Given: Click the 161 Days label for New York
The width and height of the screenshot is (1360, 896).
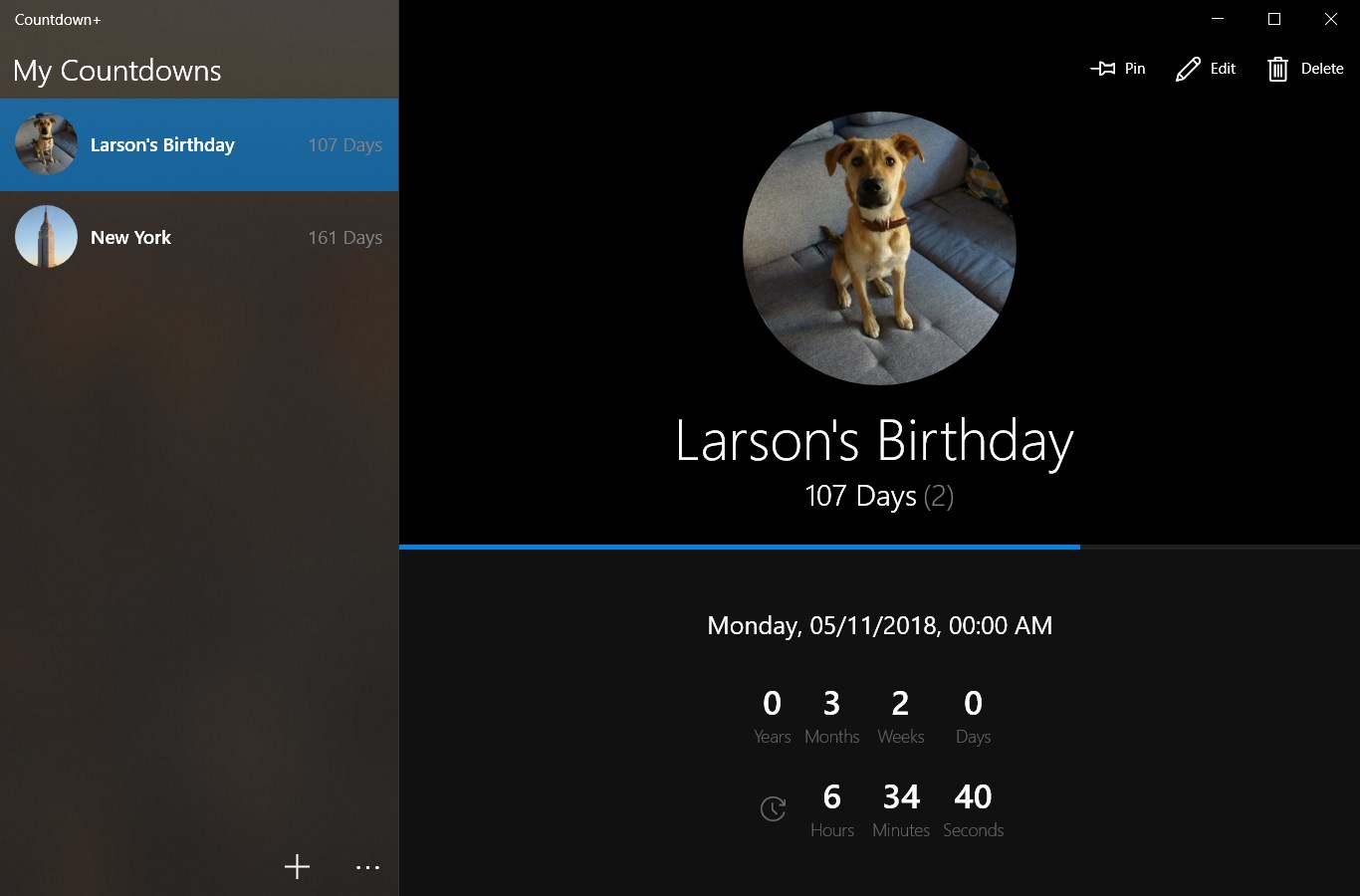Looking at the screenshot, I should coord(345,237).
